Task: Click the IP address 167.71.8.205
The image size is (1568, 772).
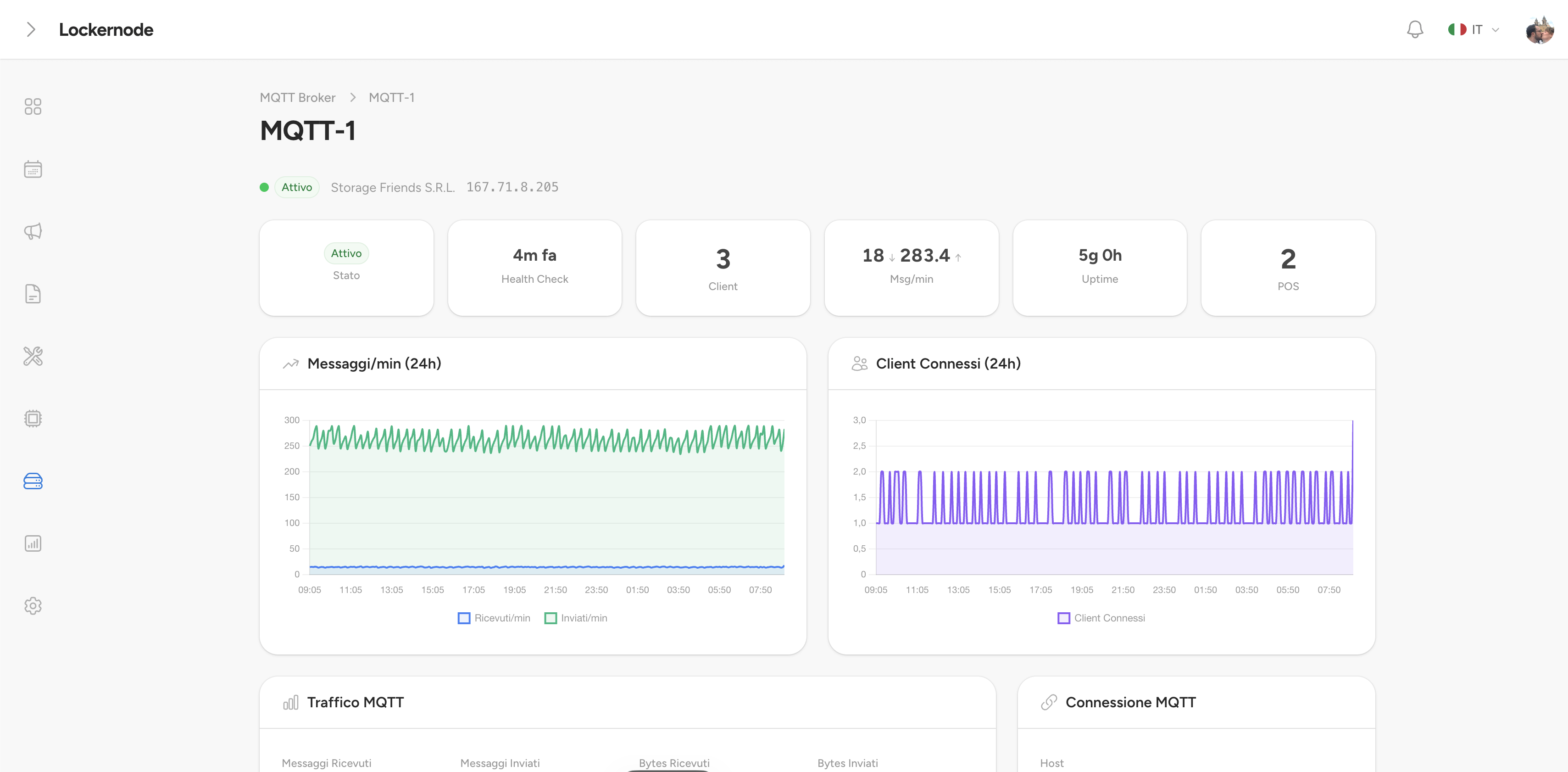Action: [512, 187]
